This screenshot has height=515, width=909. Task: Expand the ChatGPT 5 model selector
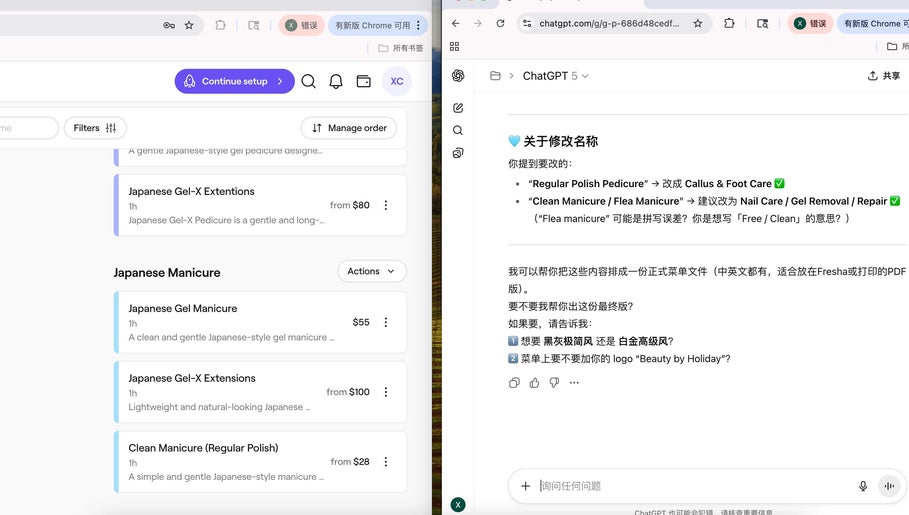556,76
